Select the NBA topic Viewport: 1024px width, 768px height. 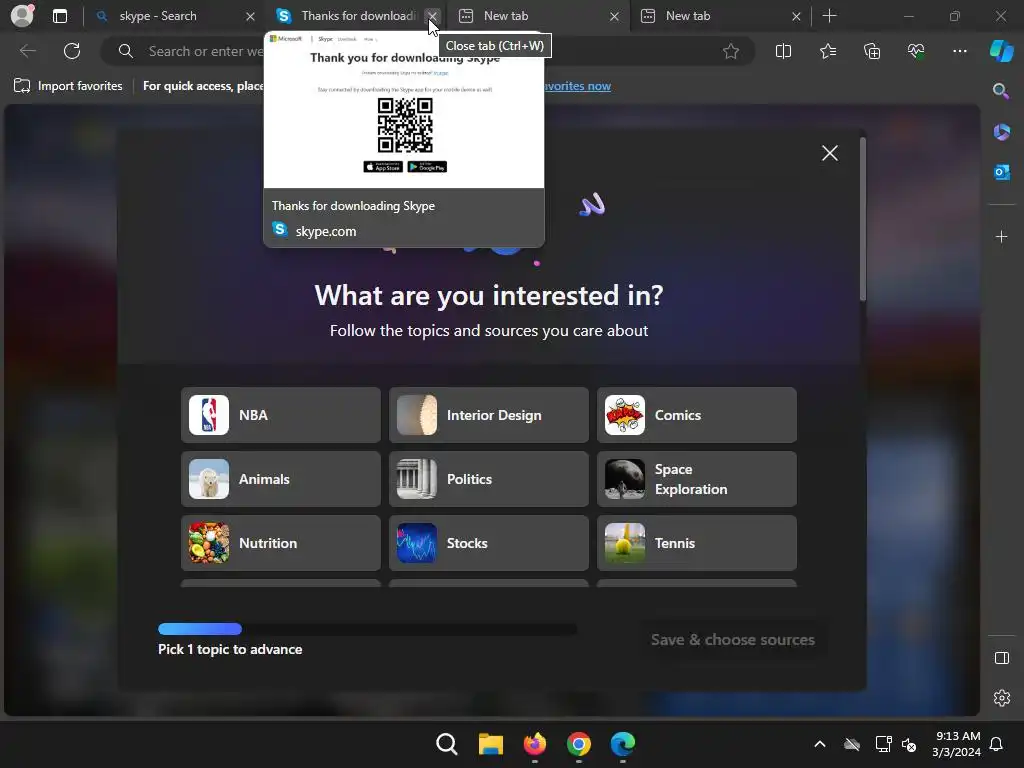281,415
